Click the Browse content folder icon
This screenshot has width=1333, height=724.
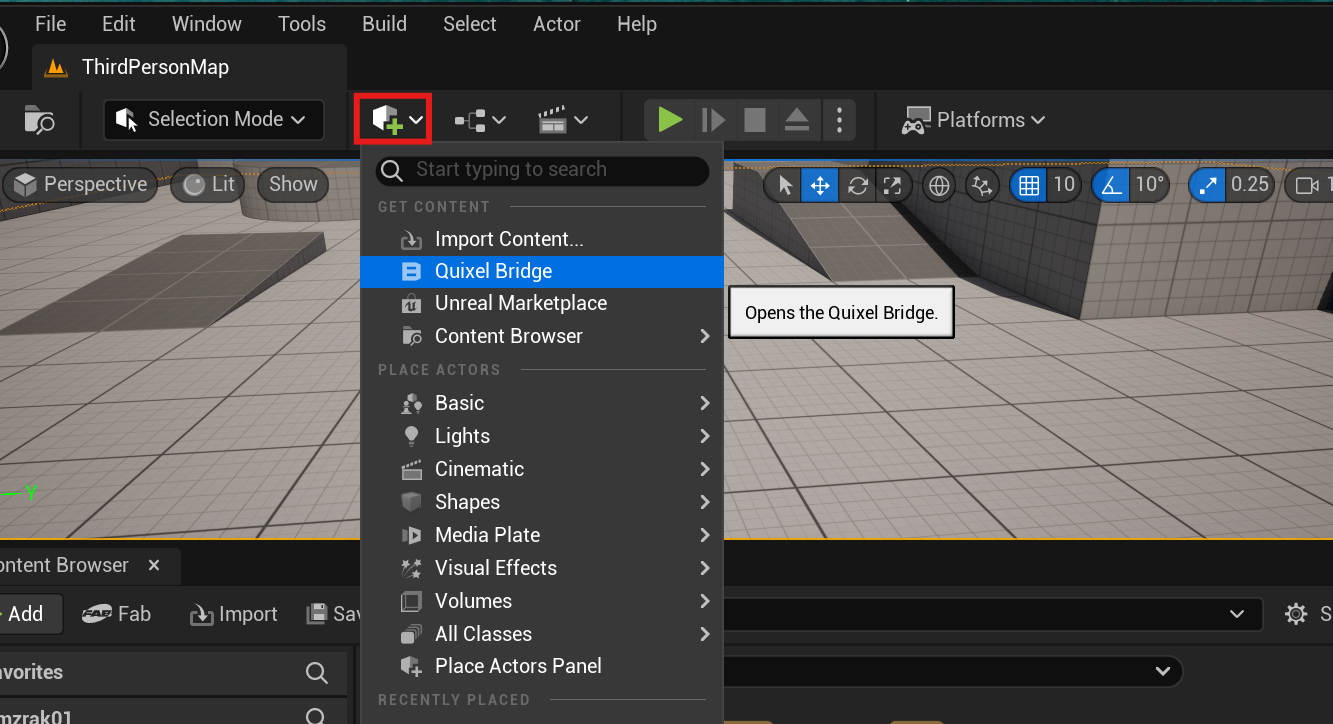tap(39, 120)
